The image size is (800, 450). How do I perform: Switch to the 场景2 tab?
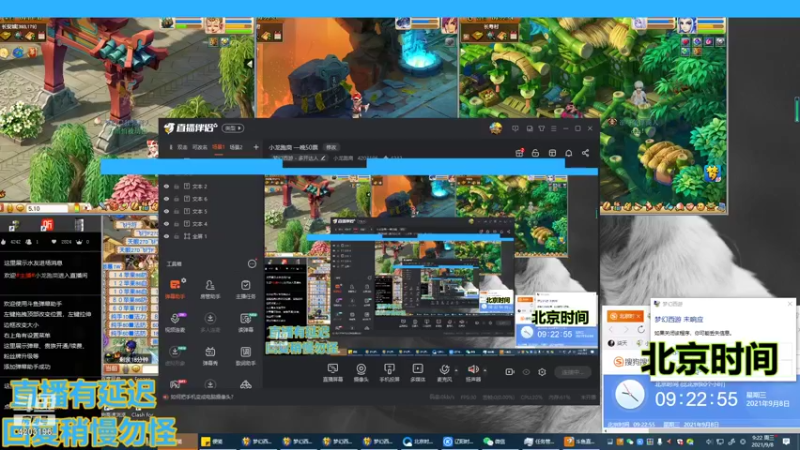(236, 147)
